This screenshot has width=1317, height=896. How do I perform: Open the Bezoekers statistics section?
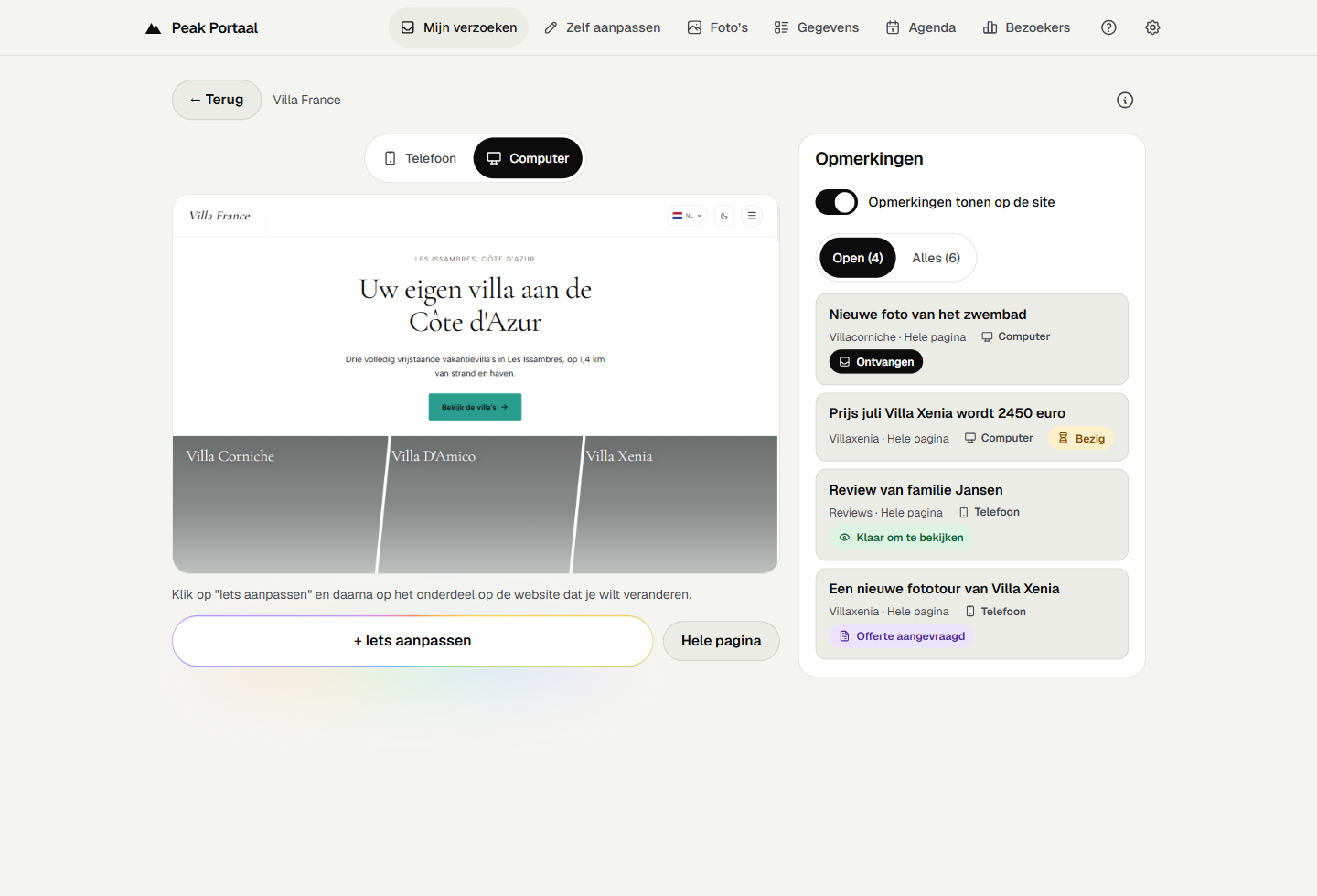tap(1026, 27)
